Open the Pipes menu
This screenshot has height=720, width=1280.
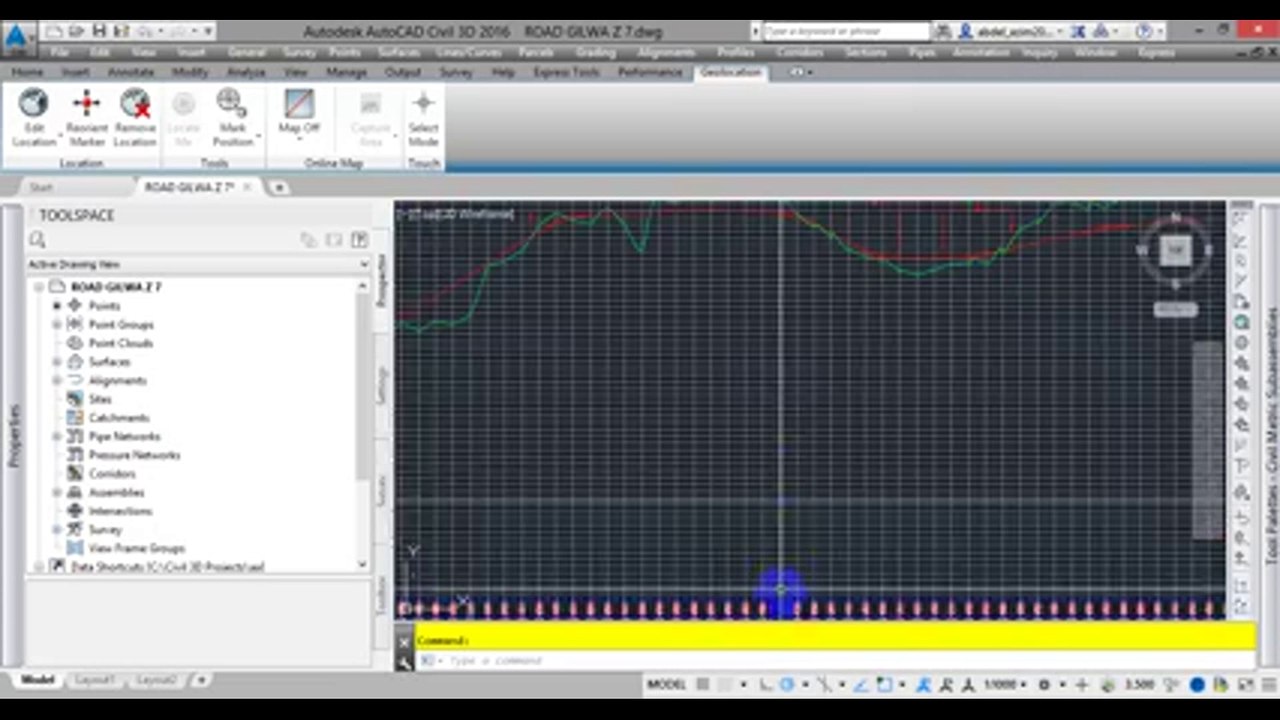tap(920, 52)
